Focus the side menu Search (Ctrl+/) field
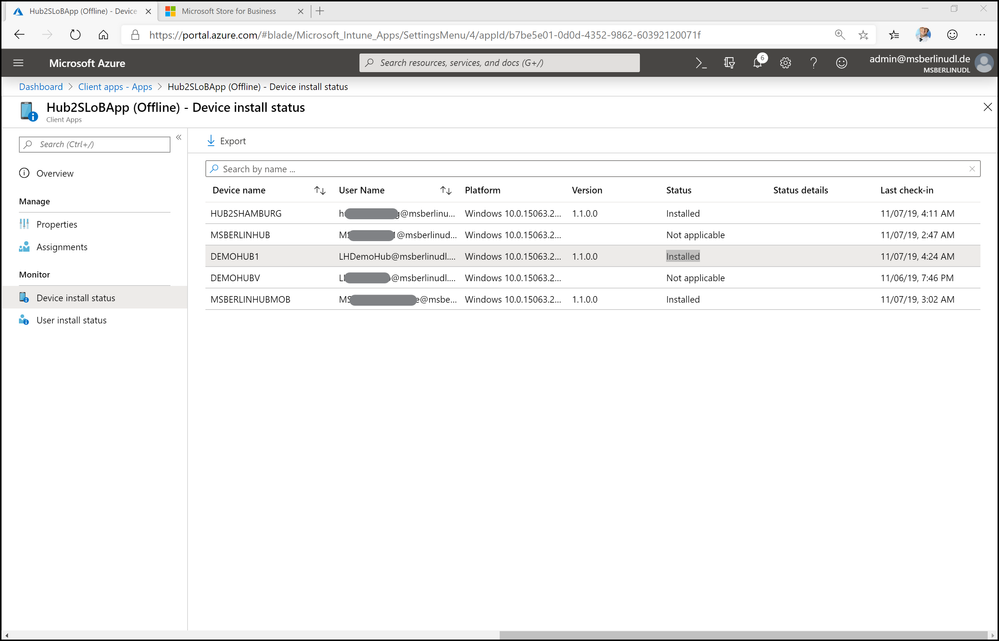 [94, 145]
